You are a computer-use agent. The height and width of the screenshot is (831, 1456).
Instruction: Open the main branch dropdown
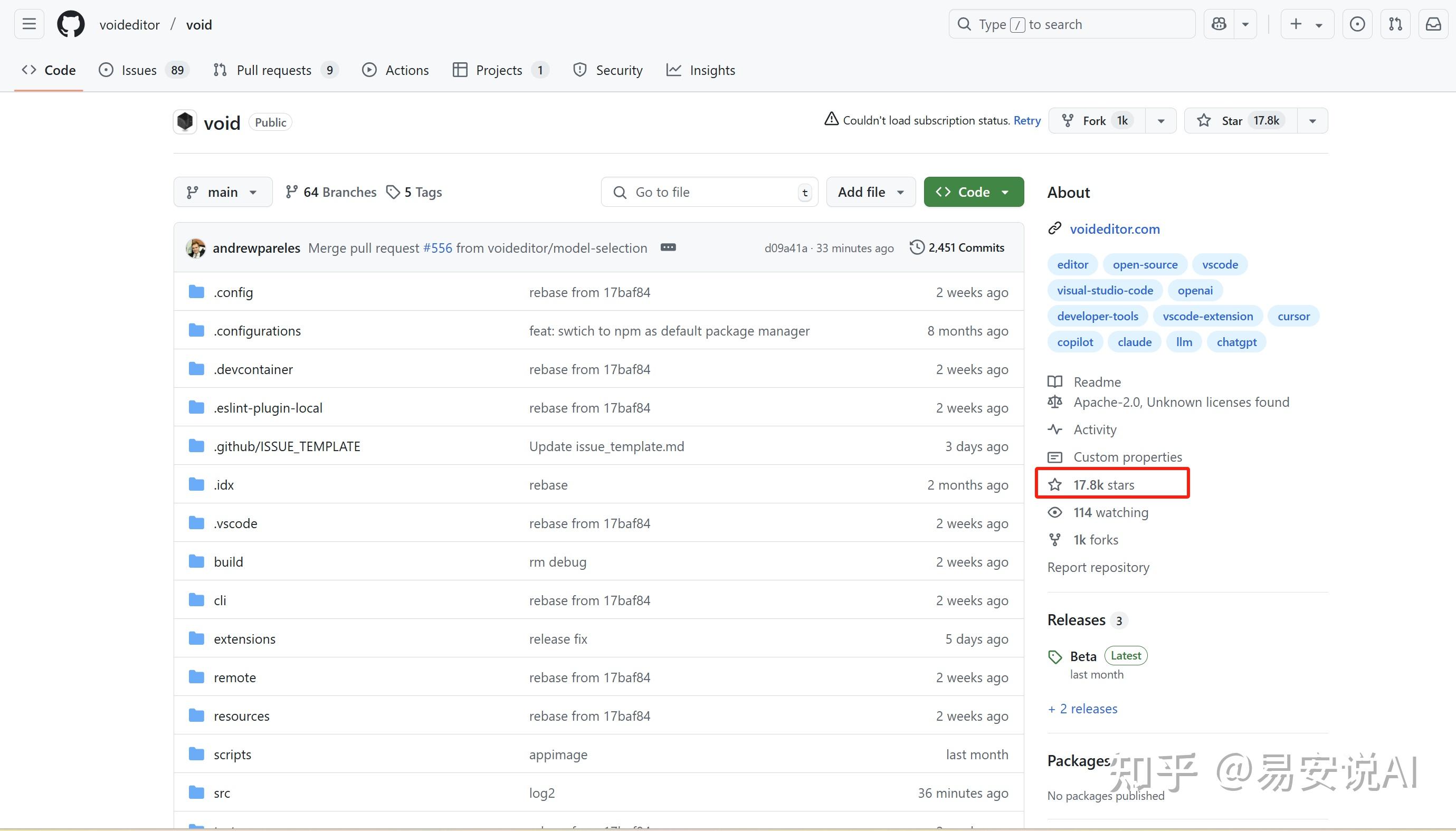(x=222, y=193)
